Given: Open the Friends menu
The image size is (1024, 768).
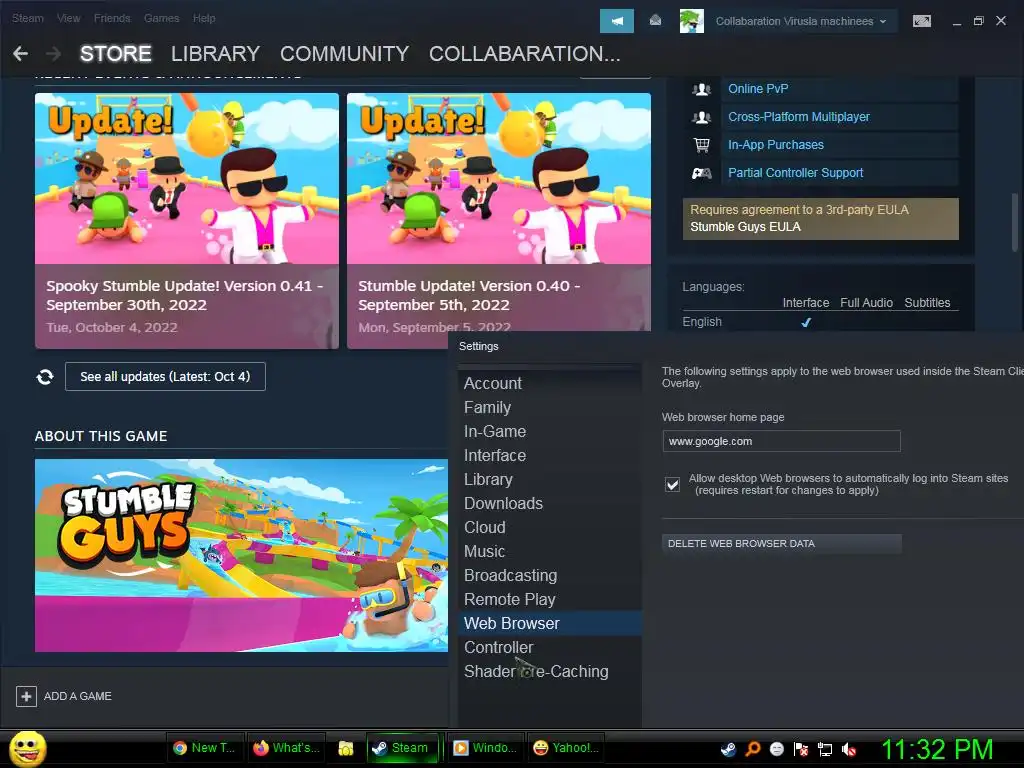Looking at the screenshot, I should [112, 18].
